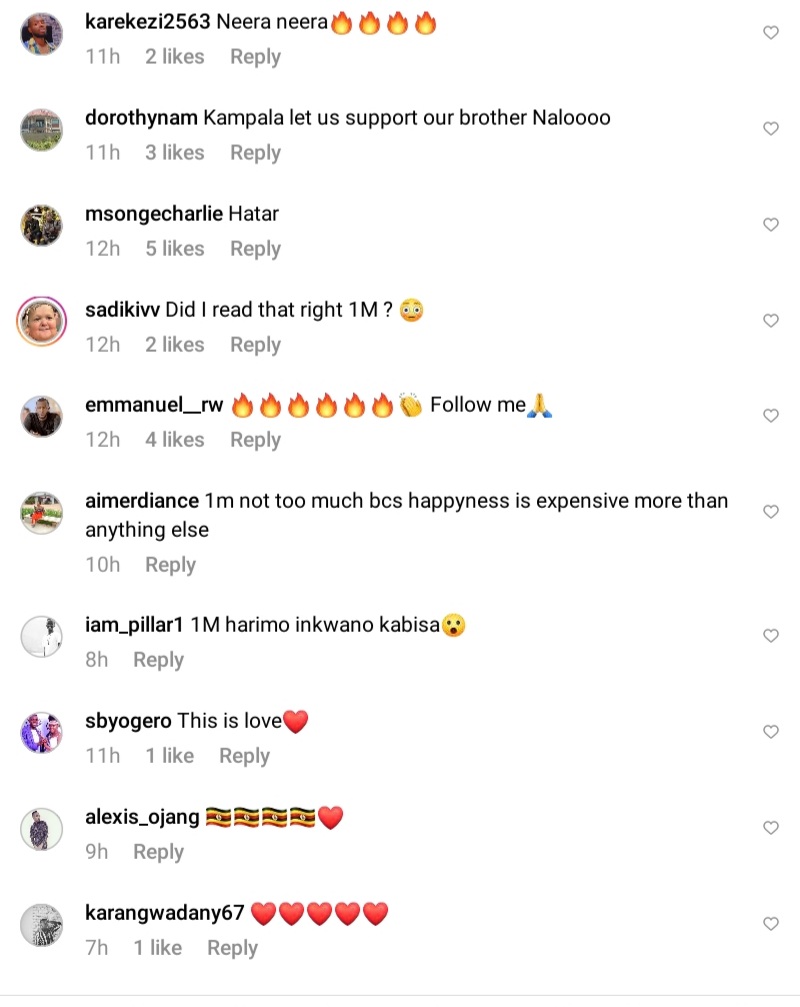800x1007 pixels.
Task: Visit karangwadany67's profile via username
Action: [x=164, y=913]
